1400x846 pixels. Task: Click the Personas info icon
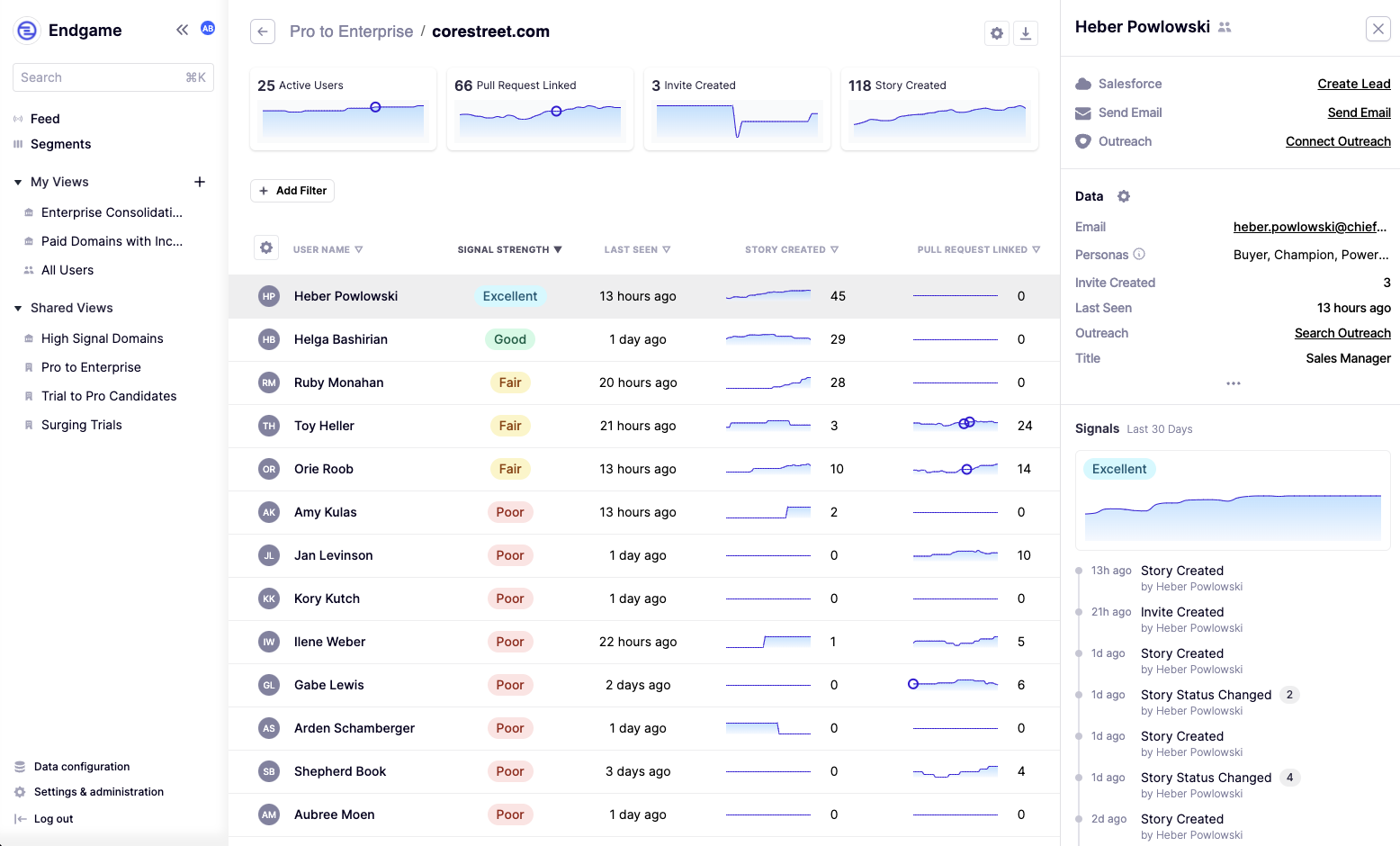point(1139,254)
